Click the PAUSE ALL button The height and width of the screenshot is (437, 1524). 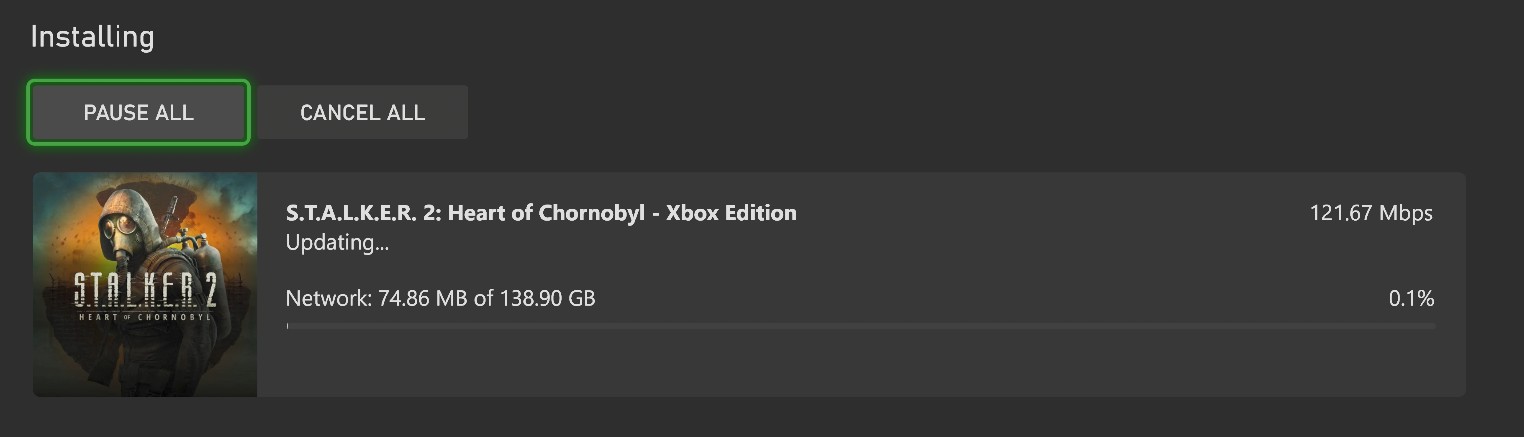(138, 113)
